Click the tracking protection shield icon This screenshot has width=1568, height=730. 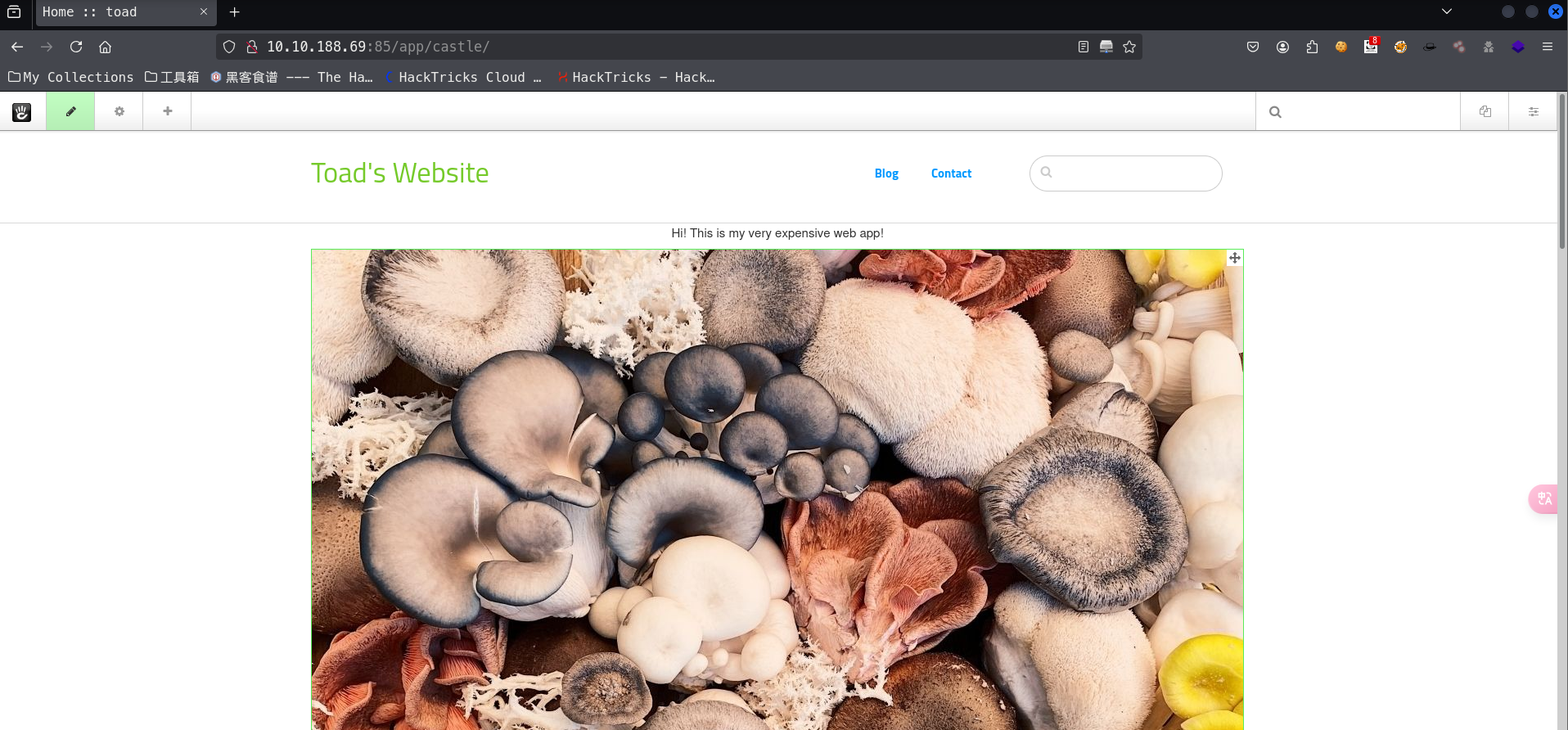[229, 47]
